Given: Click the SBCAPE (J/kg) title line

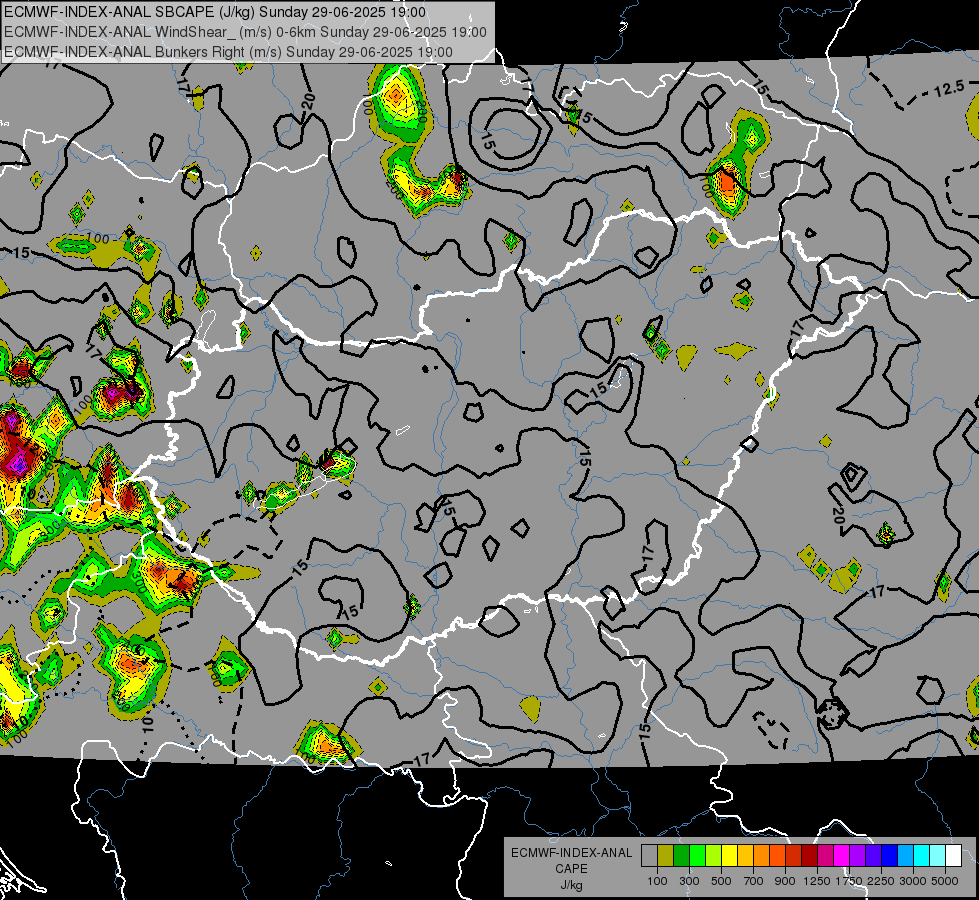Looking at the screenshot, I should [x=215, y=12].
